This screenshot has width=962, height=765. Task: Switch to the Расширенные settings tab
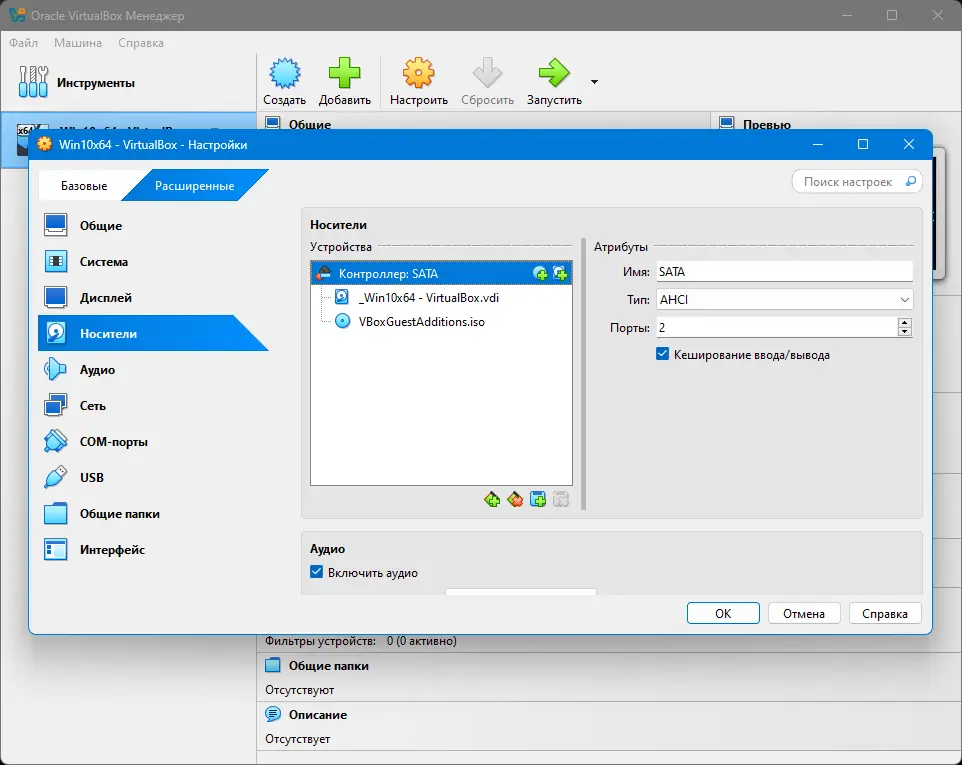(194, 185)
